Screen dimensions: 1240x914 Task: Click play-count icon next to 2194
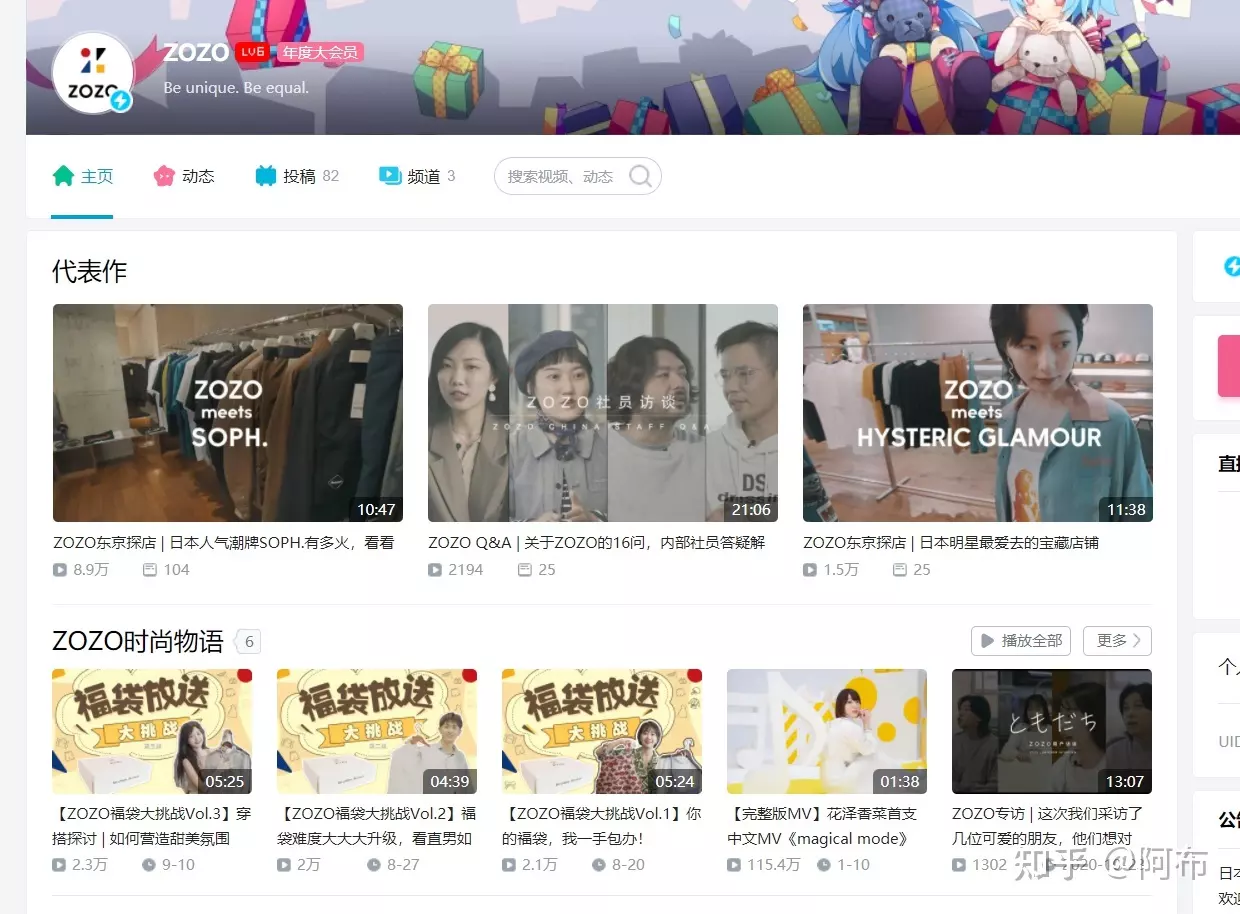tap(435, 570)
